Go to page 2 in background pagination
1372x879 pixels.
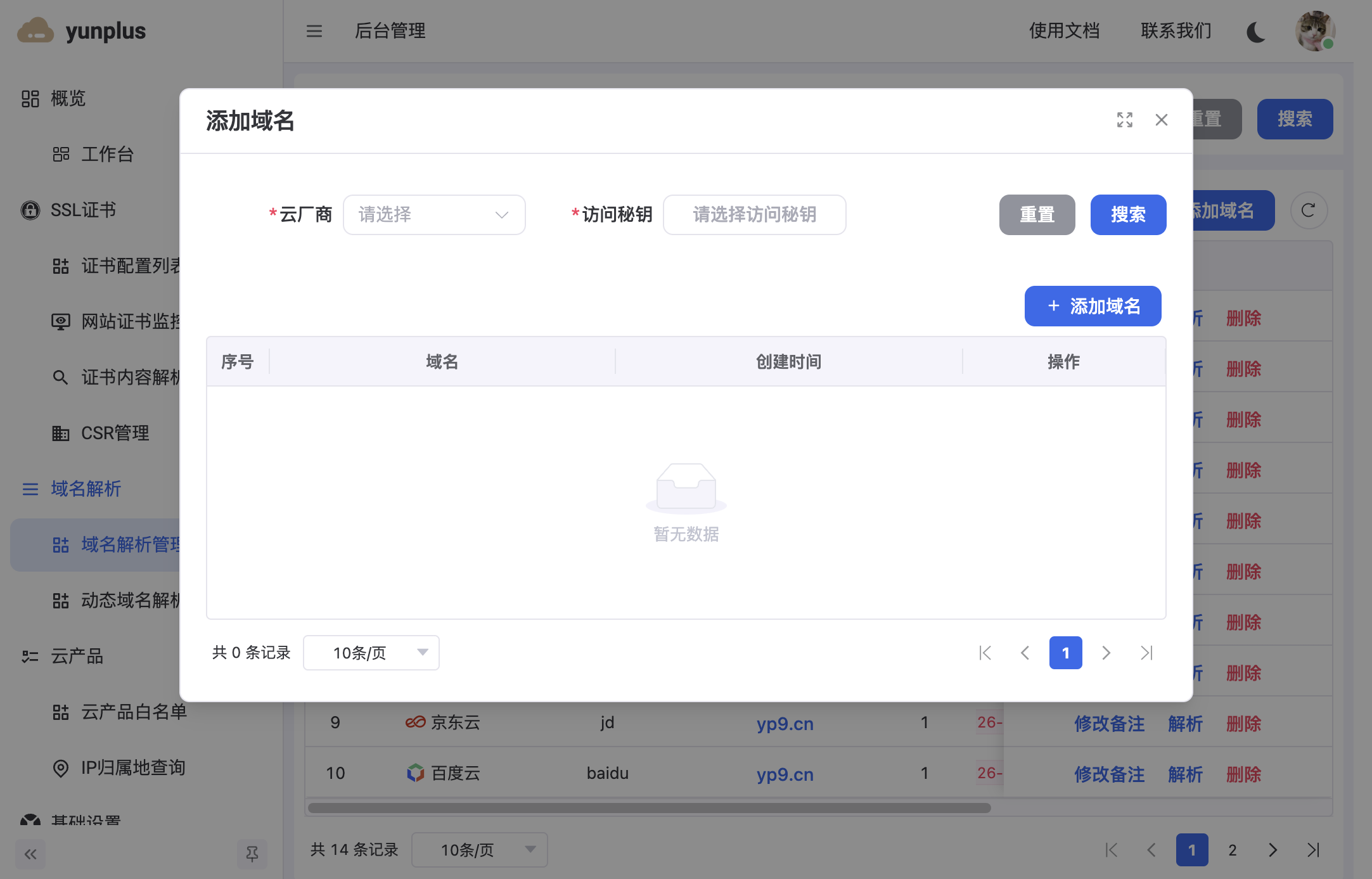(1232, 850)
